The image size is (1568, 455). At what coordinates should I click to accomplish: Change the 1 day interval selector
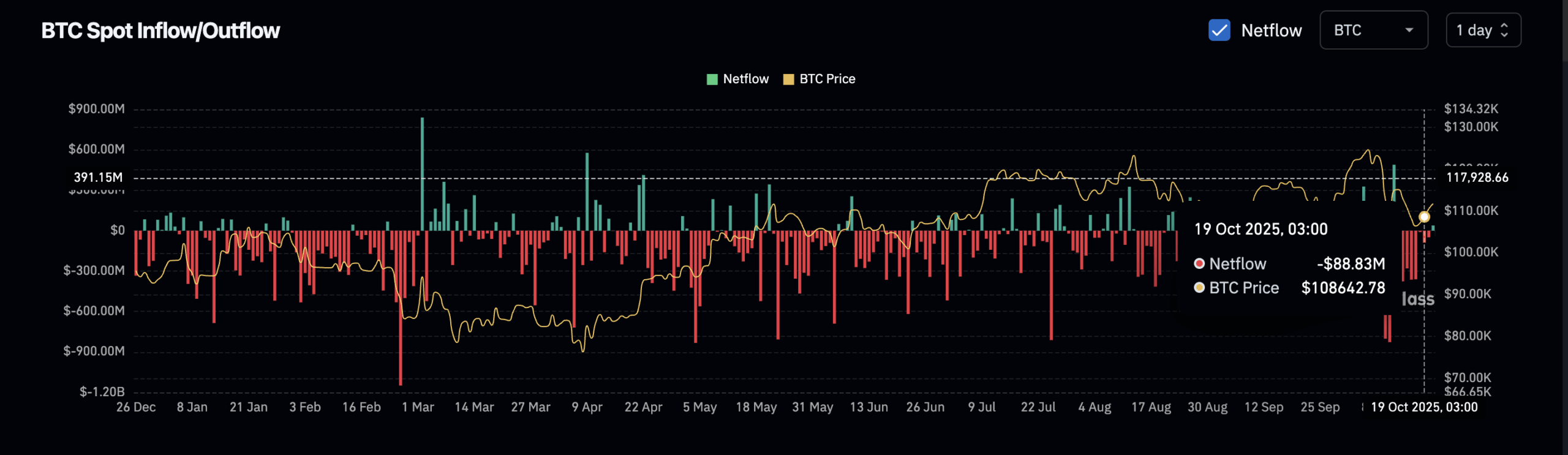click(1483, 30)
